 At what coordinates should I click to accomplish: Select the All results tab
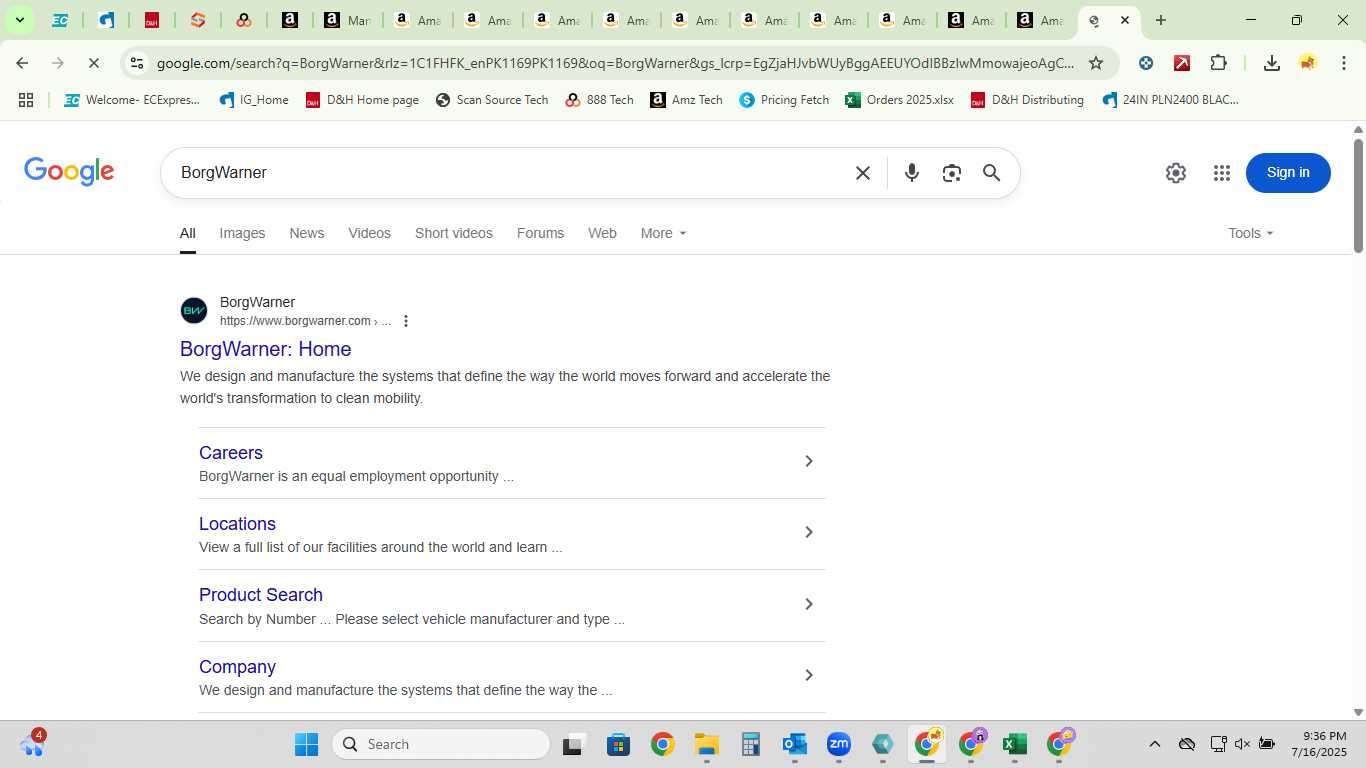188,233
